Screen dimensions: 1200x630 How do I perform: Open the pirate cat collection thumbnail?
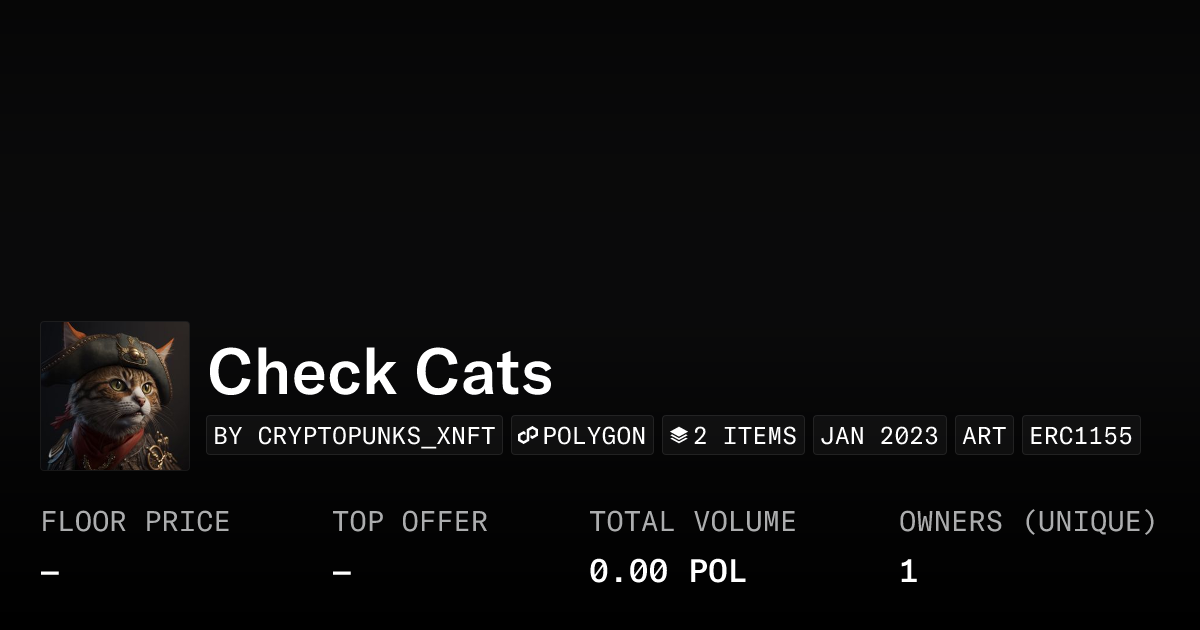(x=115, y=396)
